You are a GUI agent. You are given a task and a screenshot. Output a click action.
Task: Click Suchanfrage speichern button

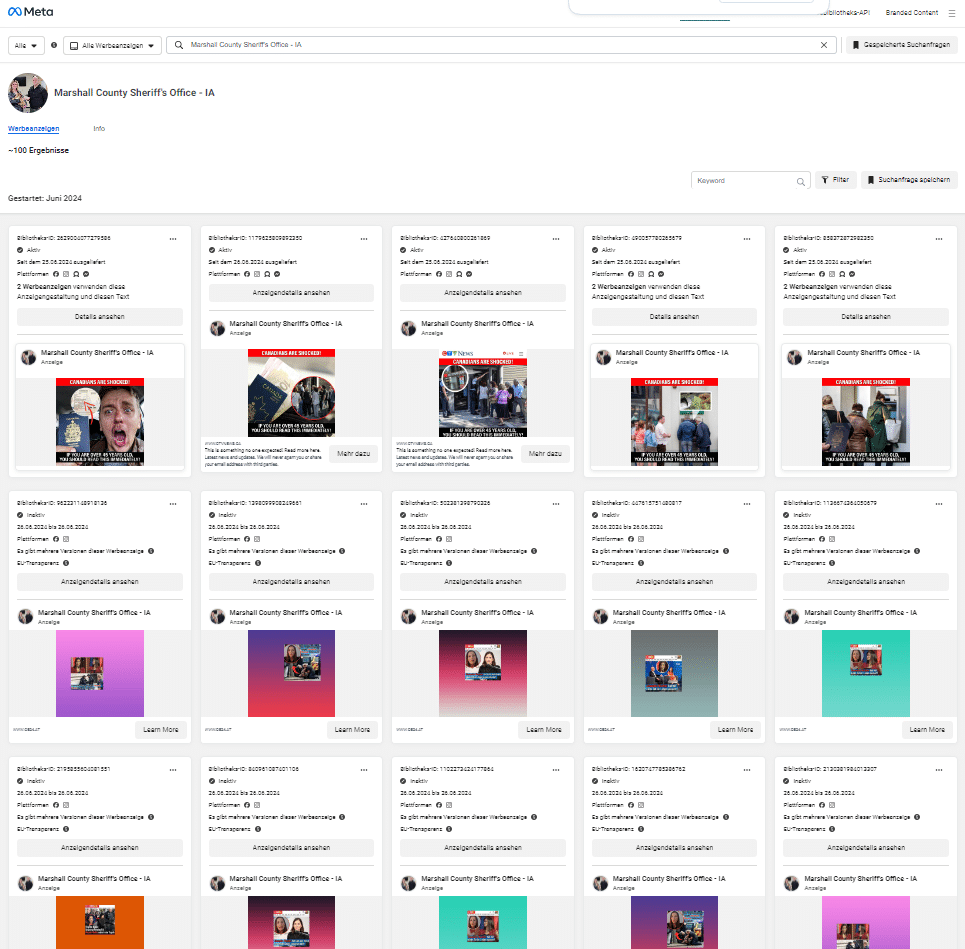[908, 180]
